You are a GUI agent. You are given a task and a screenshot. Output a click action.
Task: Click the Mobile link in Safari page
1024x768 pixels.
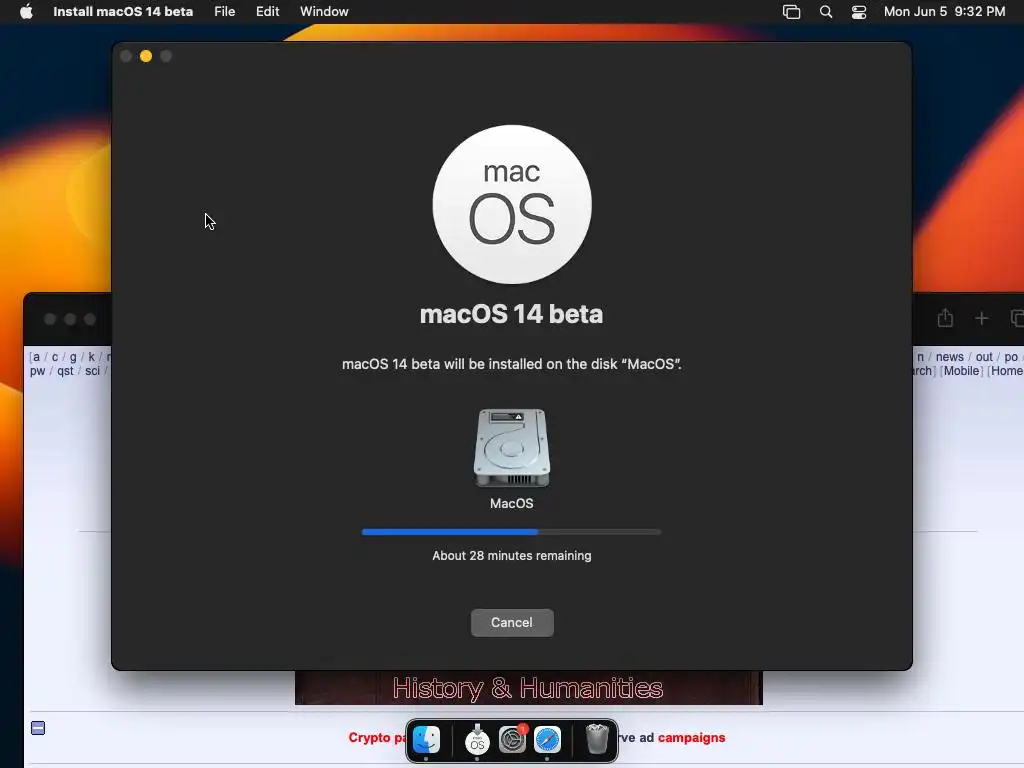961,371
